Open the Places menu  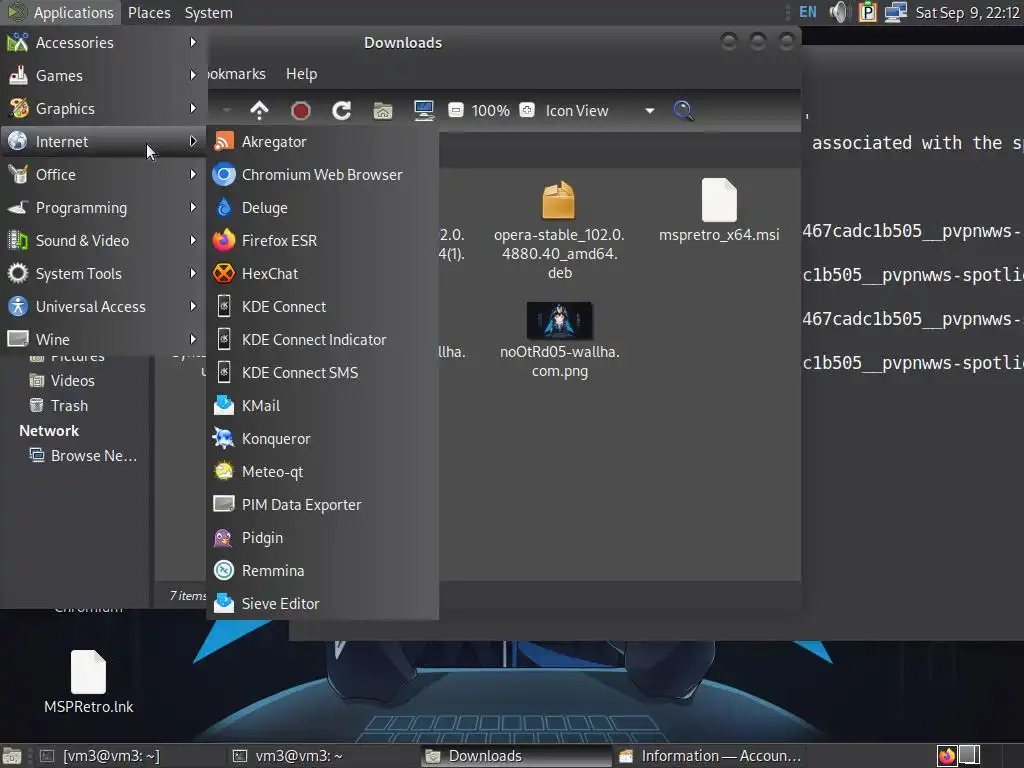point(149,12)
